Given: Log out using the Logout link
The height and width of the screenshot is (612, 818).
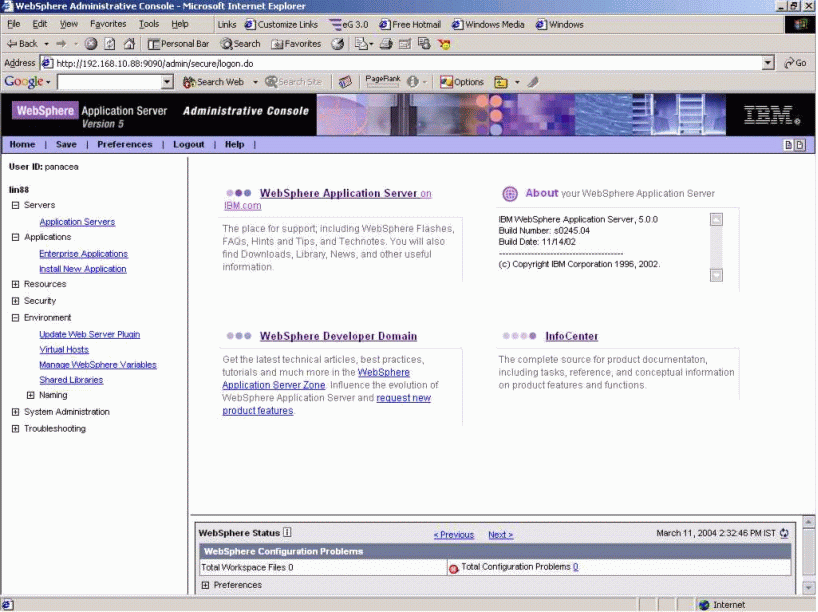Looking at the screenshot, I should (x=189, y=145).
